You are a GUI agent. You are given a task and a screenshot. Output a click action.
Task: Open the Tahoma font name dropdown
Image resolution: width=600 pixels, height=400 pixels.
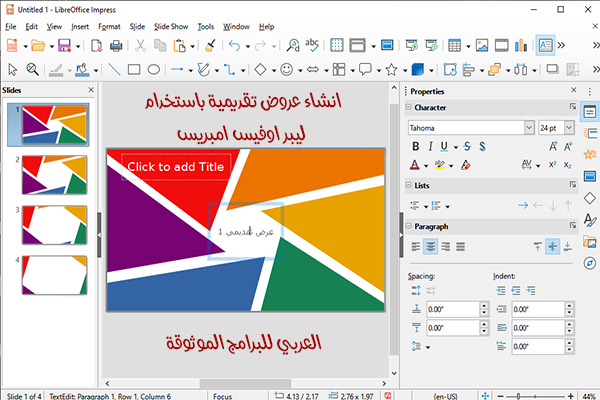pyautogui.click(x=529, y=127)
